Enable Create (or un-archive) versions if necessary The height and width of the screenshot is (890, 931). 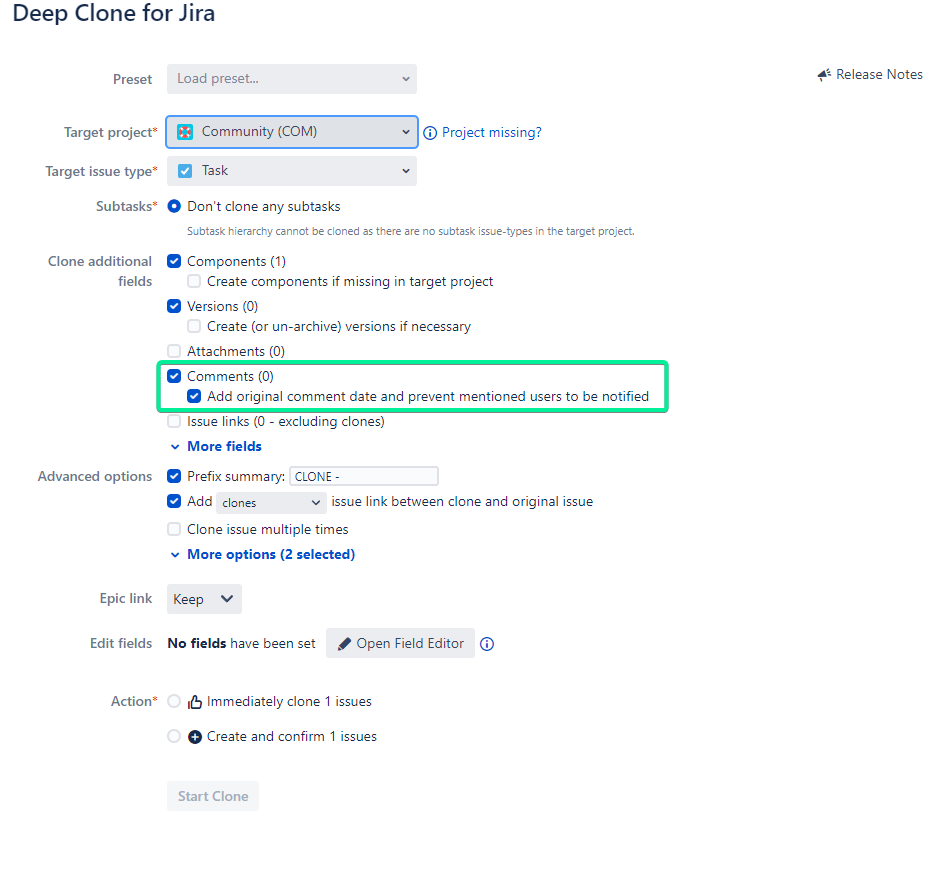(x=194, y=327)
